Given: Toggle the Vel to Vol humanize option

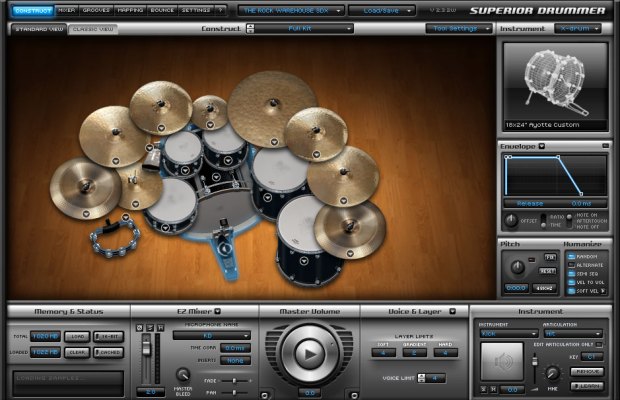Looking at the screenshot, I should click(x=571, y=282).
